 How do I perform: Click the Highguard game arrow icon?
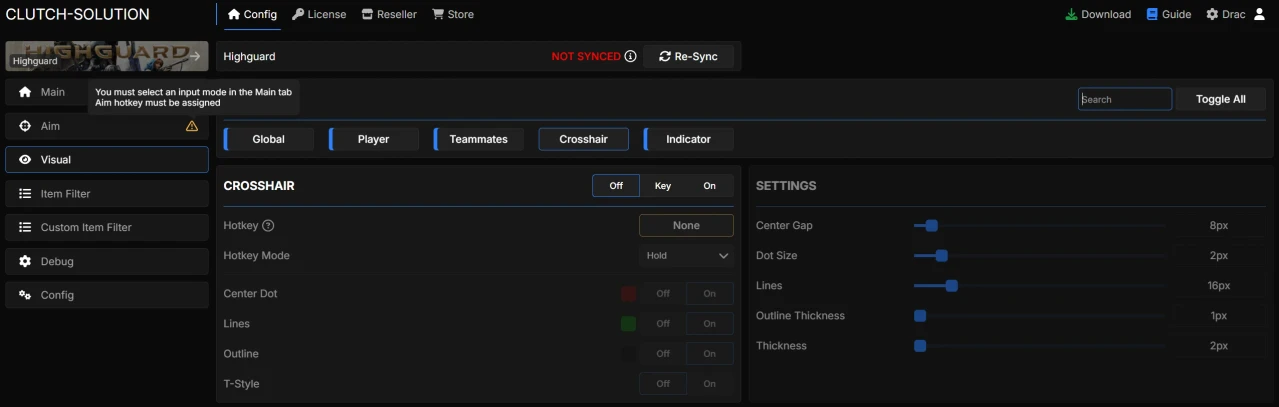196,57
